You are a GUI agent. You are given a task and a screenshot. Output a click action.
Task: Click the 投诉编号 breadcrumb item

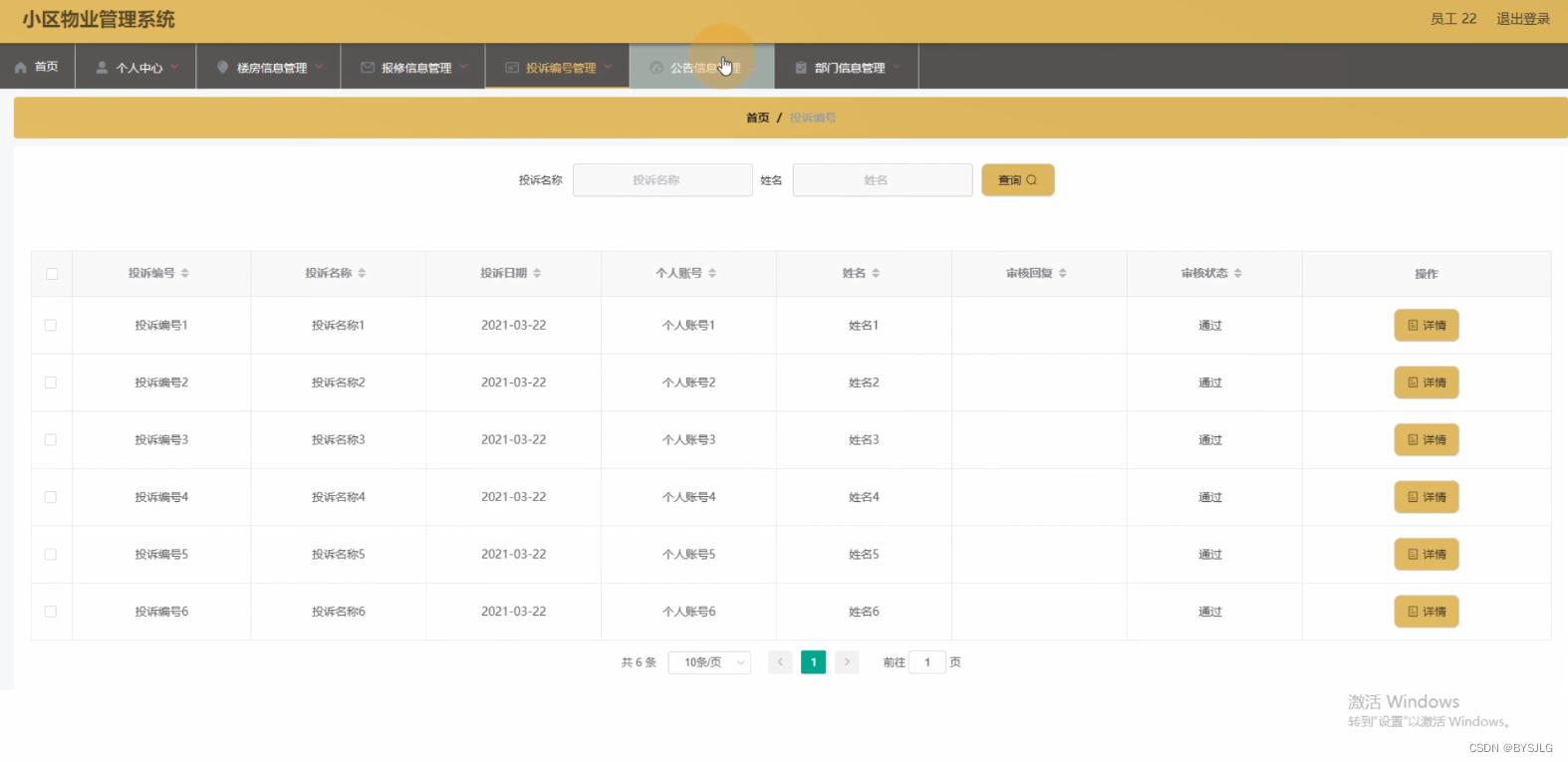pyautogui.click(x=813, y=118)
